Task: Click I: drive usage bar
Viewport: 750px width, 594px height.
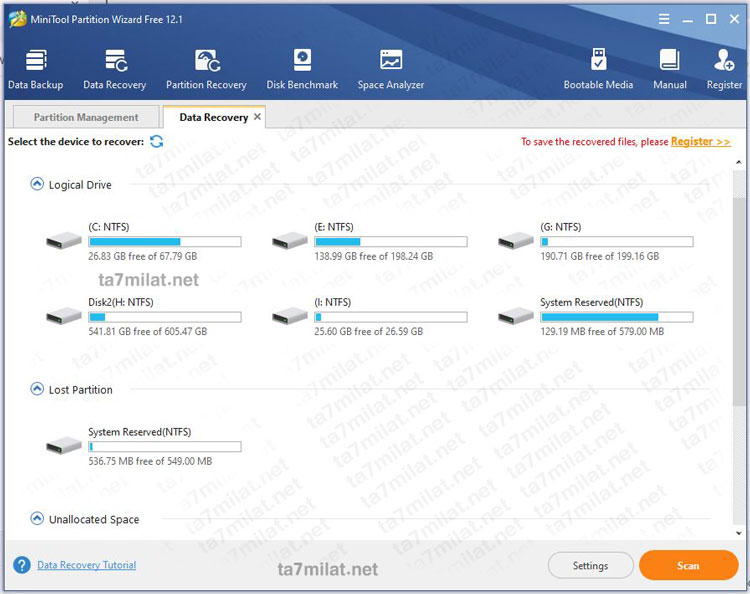Action: 391,317
